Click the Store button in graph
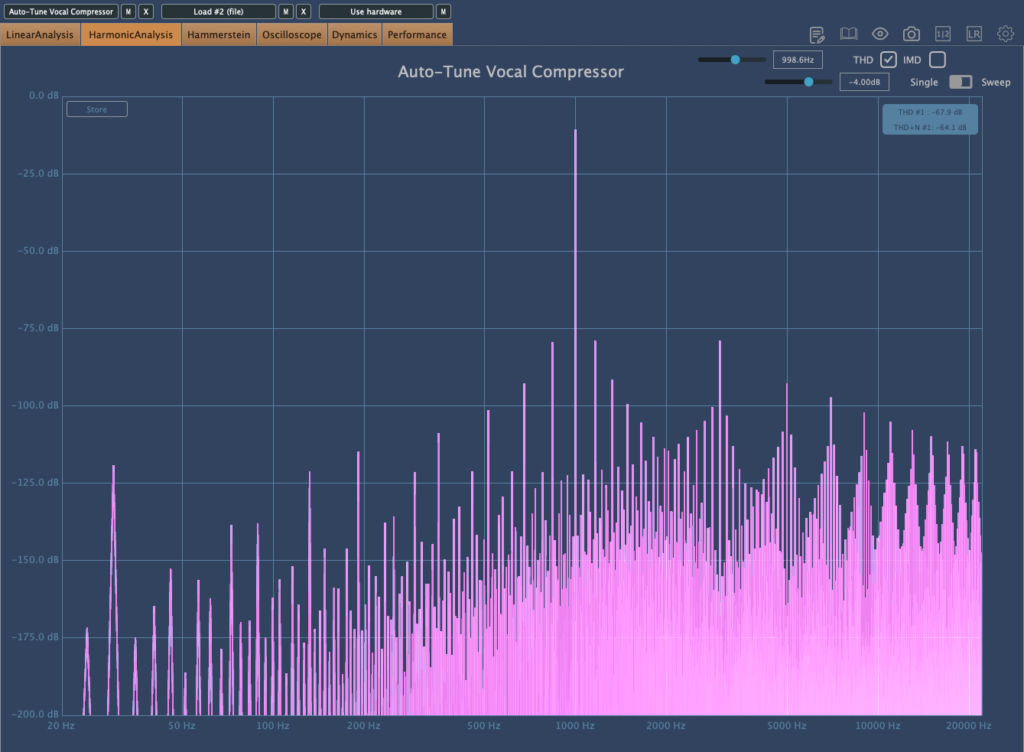1024x752 pixels. point(97,109)
